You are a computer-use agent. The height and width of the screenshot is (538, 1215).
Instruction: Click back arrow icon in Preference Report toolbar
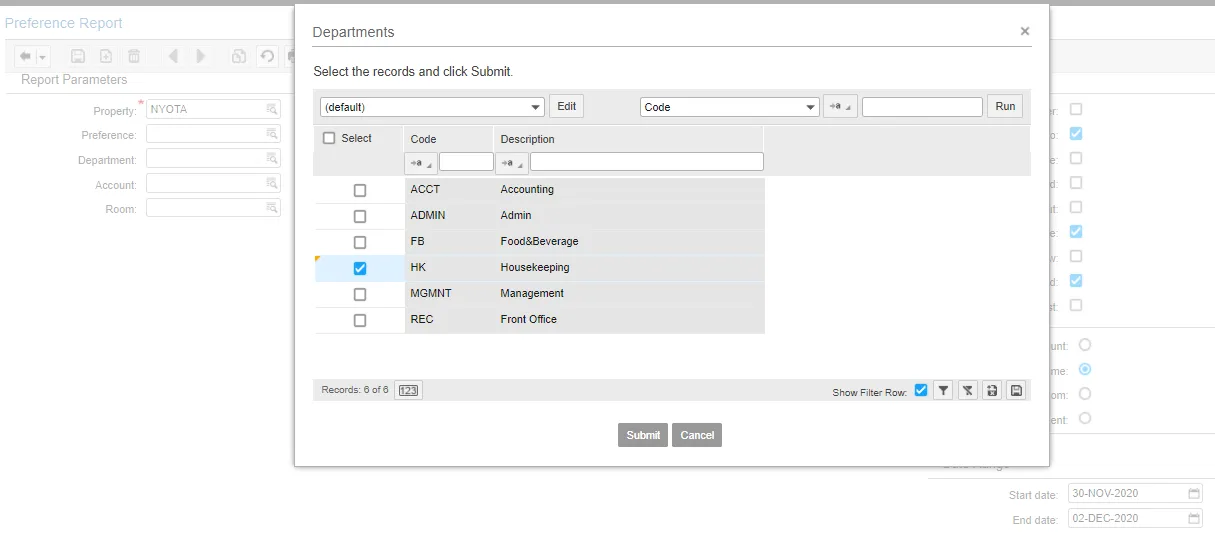25,56
